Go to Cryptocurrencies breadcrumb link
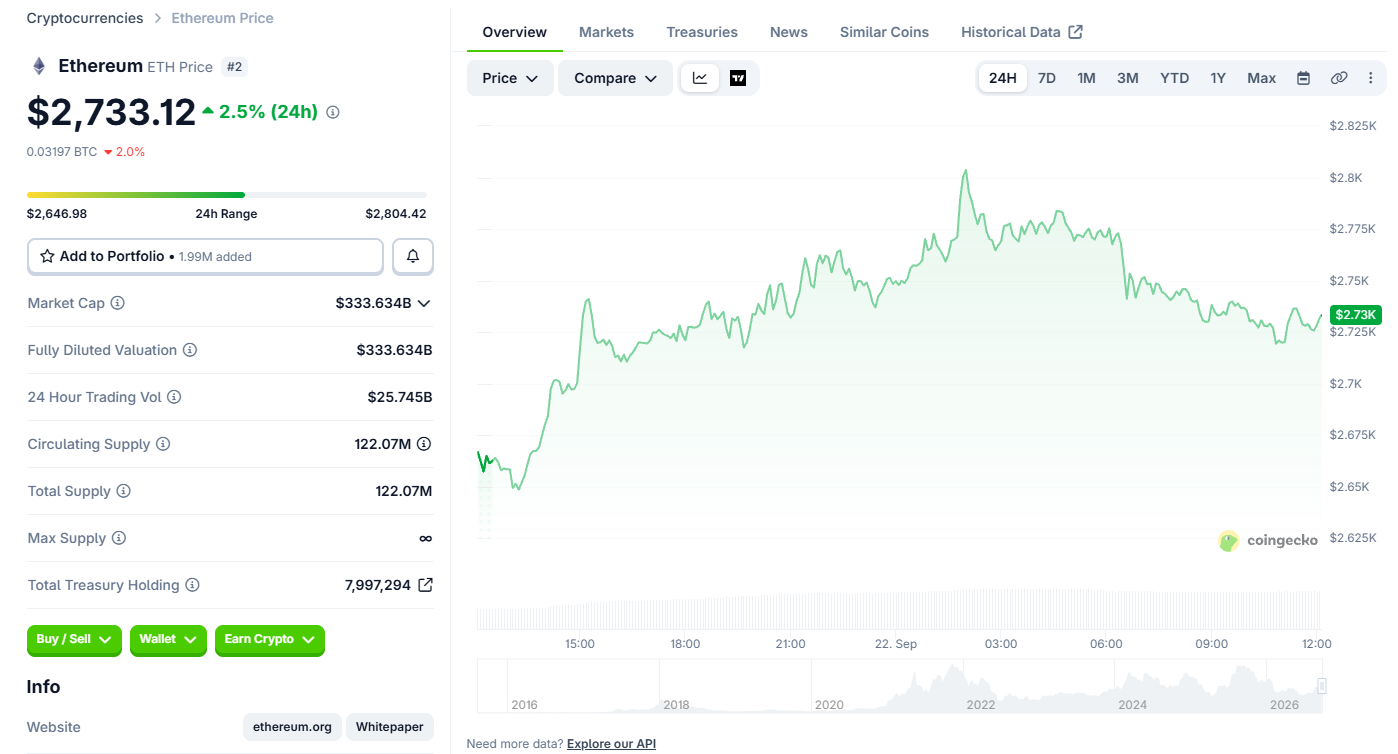This screenshot has width=1398, height=754. click(85, 18)
